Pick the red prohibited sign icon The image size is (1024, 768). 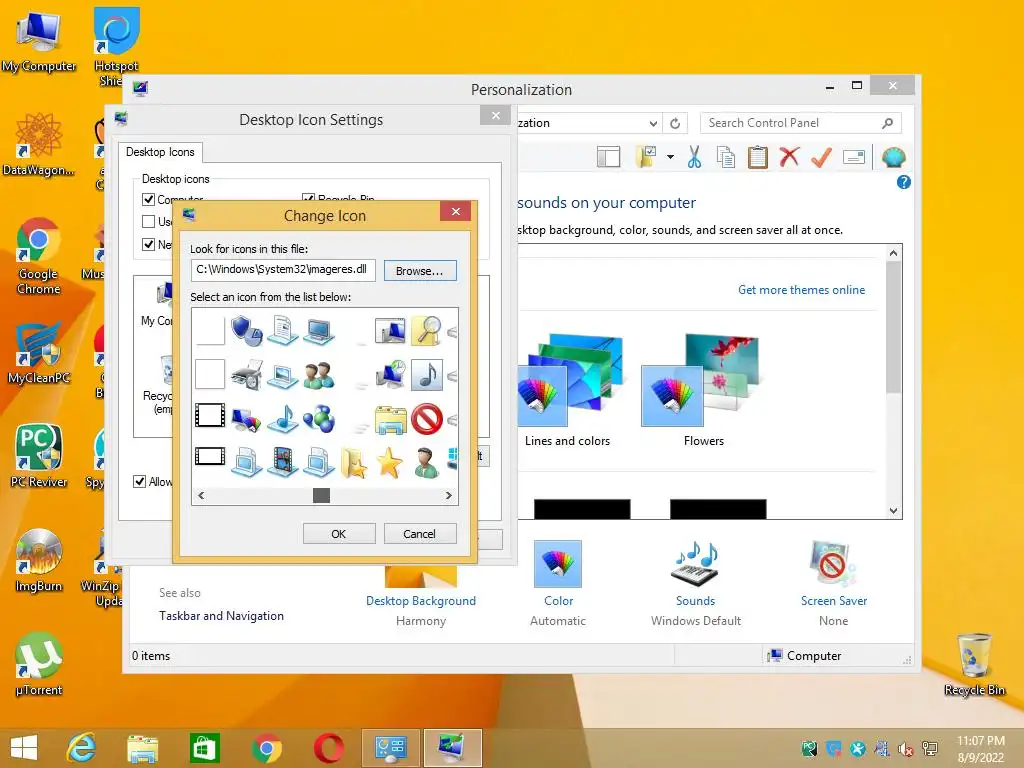coord(426,419)
